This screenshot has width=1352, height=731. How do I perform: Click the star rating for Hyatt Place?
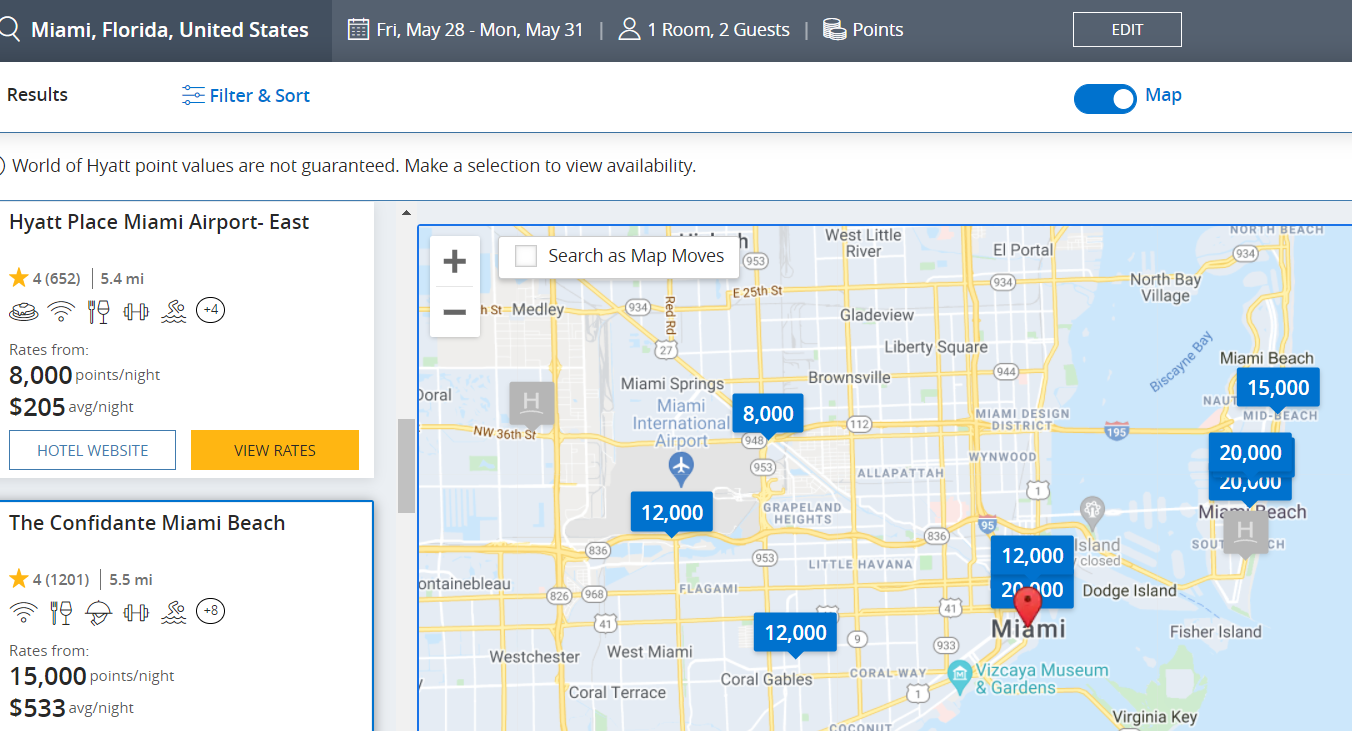[x=18, y=278]
